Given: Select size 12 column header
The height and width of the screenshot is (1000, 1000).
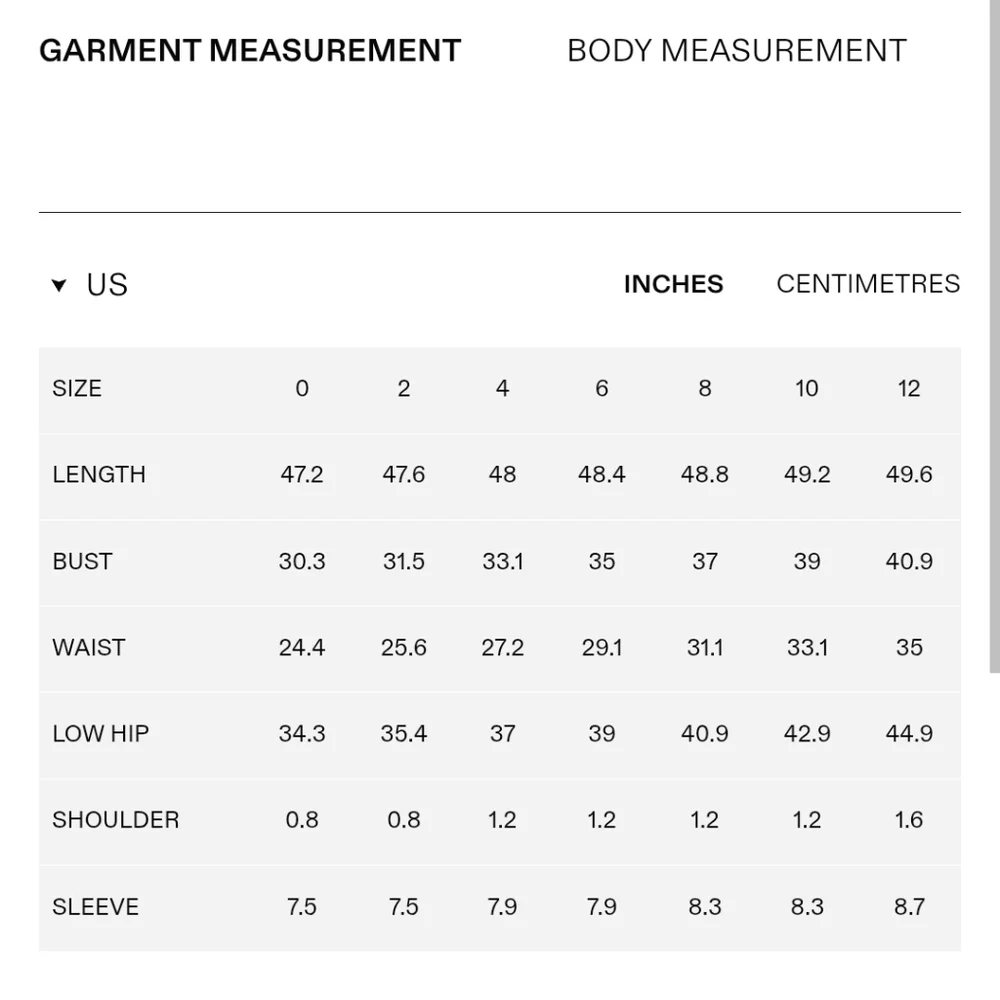Looking at the screenshot, I should tap(909, 389).
